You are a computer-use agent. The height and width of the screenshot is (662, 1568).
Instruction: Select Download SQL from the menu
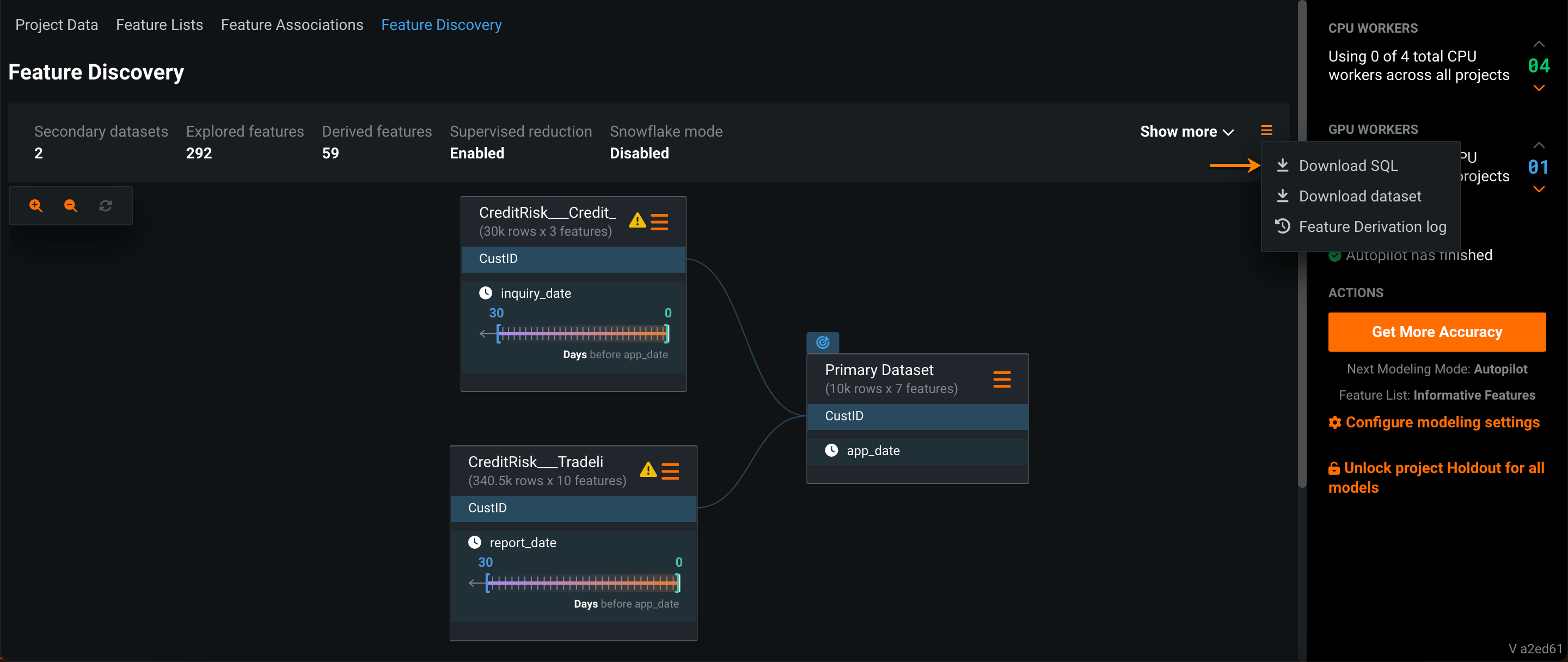pyautogui.click(x=1347, y=165)
